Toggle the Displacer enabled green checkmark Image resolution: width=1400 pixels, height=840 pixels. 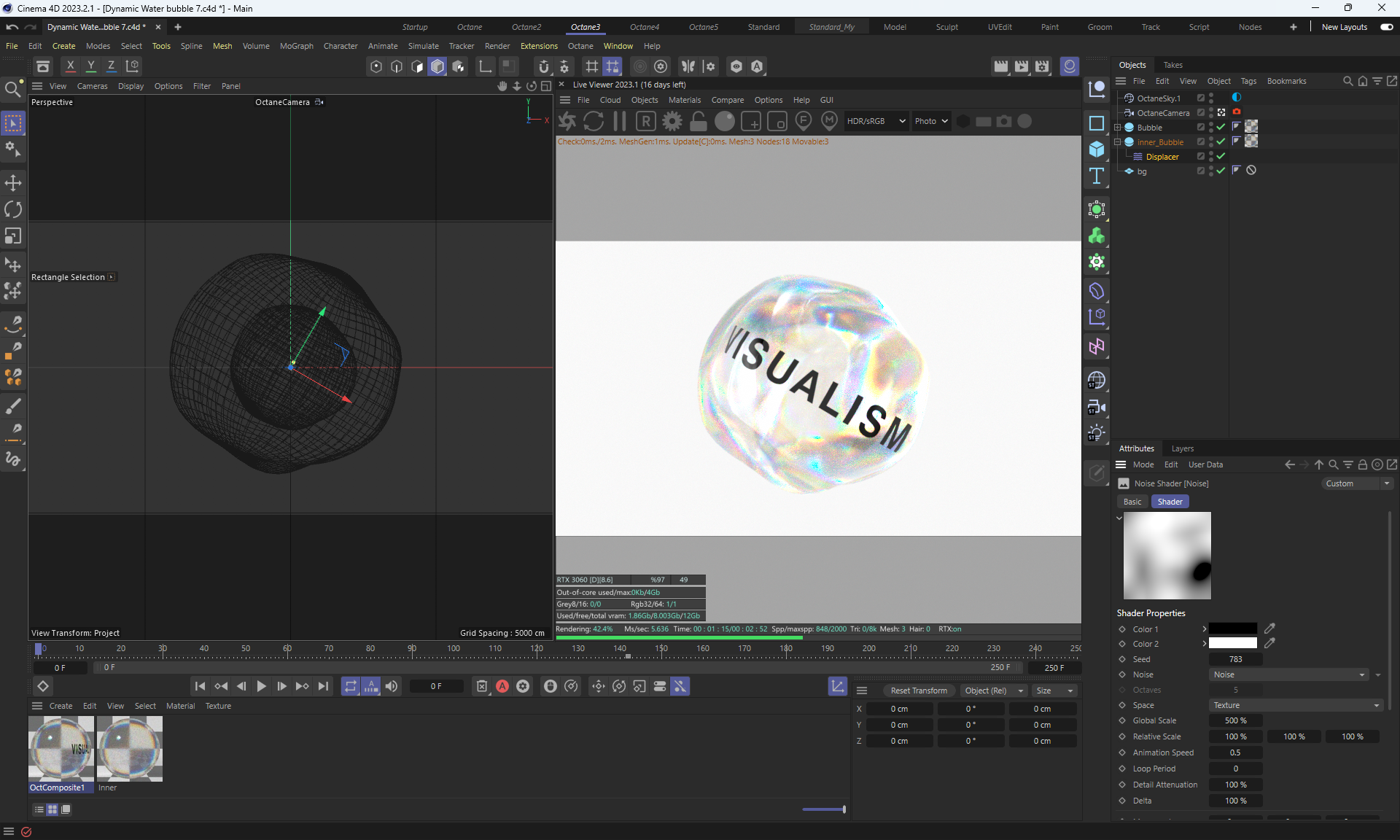1221,156
